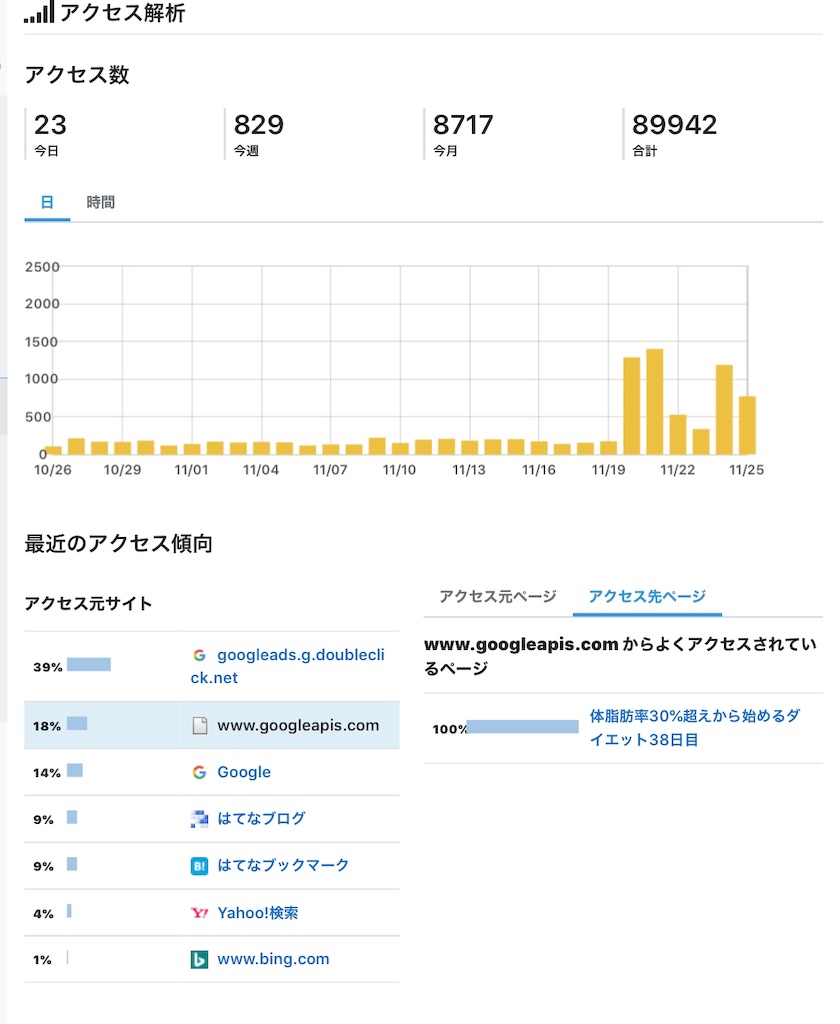Click the chart bar at 11/20
This screenshot has width=840, height=1024.
(632, 406)
